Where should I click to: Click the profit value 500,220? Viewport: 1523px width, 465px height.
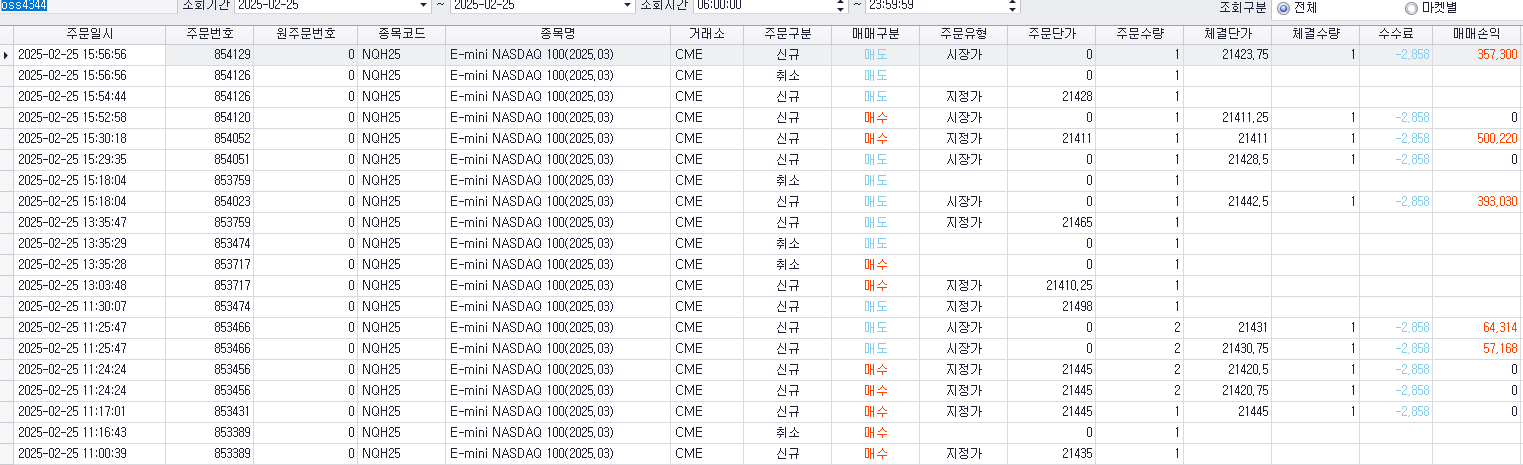point(1497,139)
